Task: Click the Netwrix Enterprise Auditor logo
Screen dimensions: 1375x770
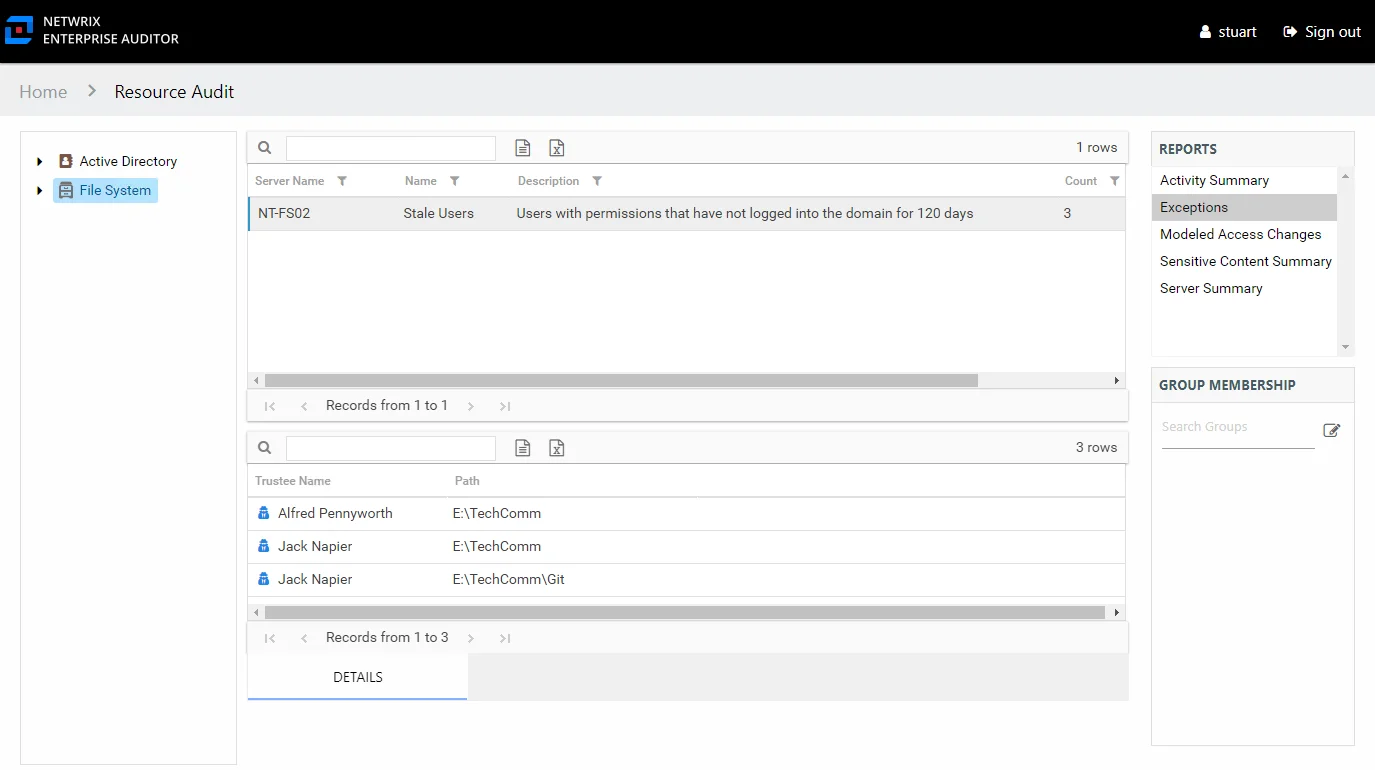Action: tap(92, 30)
